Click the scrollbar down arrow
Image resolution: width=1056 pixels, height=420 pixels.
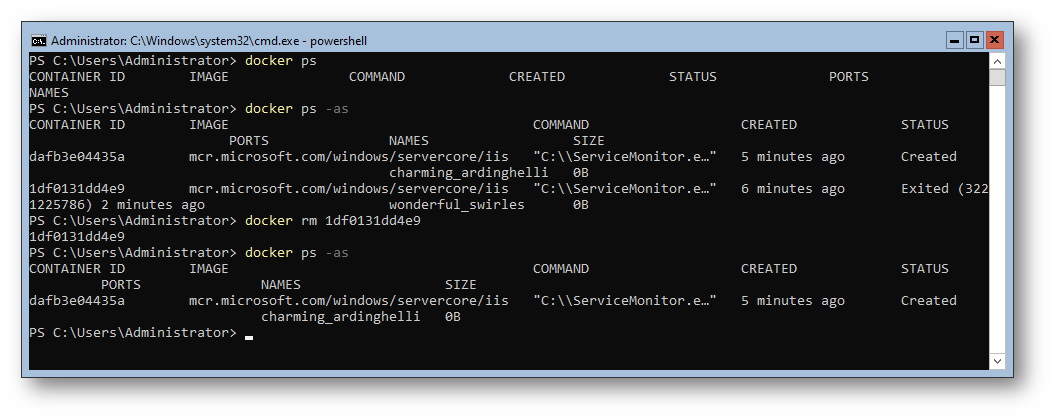[997, 361]
